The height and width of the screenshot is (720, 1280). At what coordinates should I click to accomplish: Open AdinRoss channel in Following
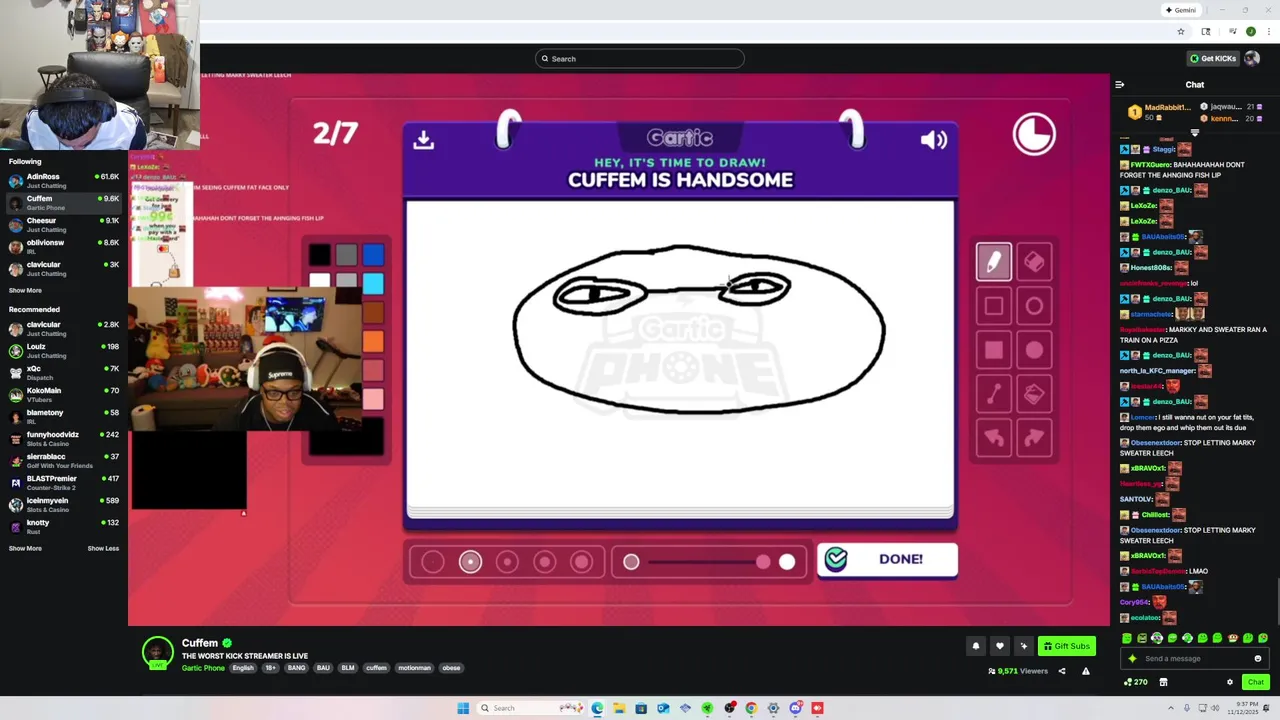coord(64,180)
